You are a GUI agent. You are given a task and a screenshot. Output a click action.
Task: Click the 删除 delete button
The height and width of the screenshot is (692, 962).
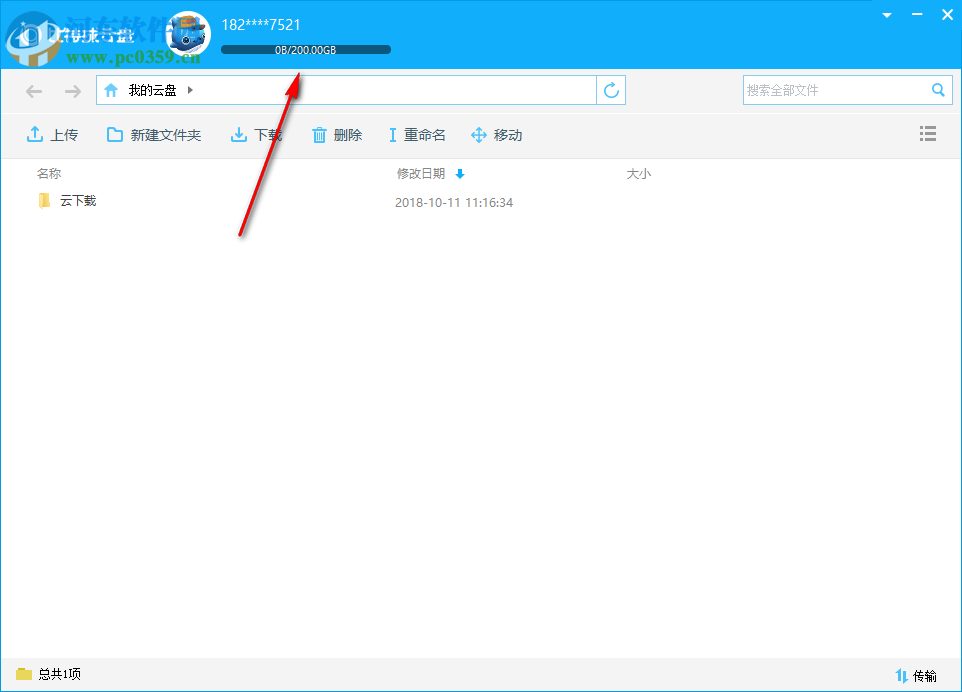(337, 134)
